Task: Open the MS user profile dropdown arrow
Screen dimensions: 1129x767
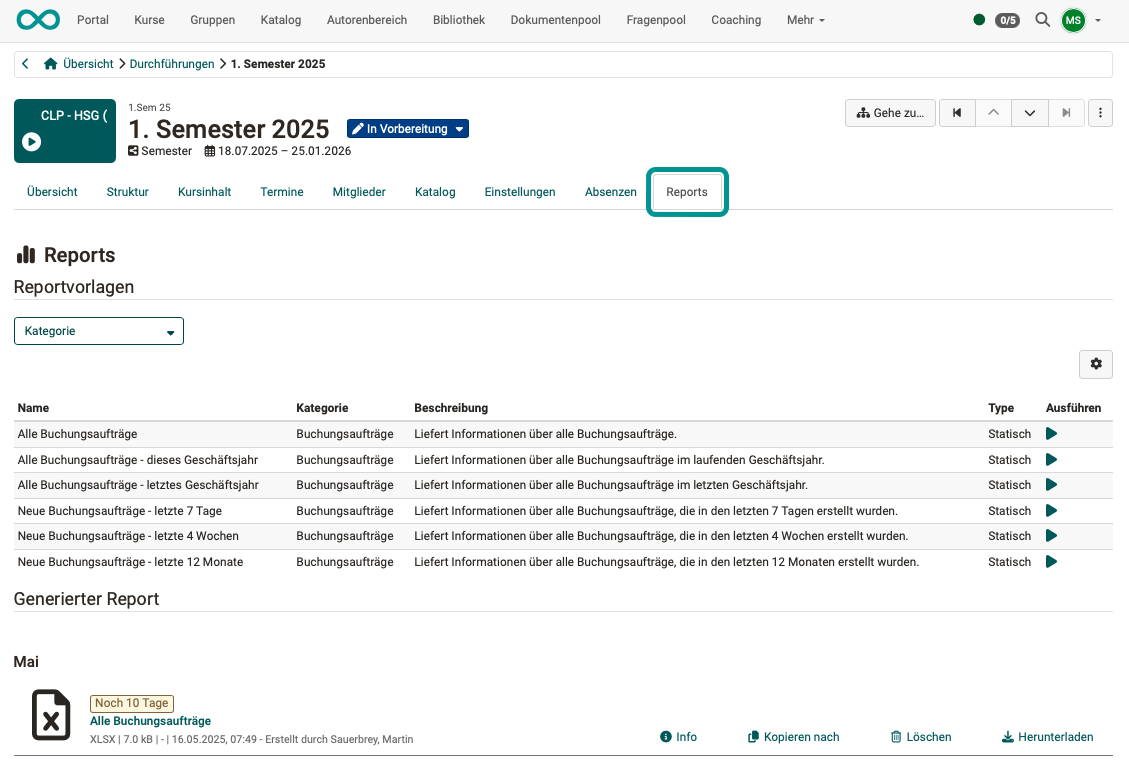Action: coord(1097,20)
